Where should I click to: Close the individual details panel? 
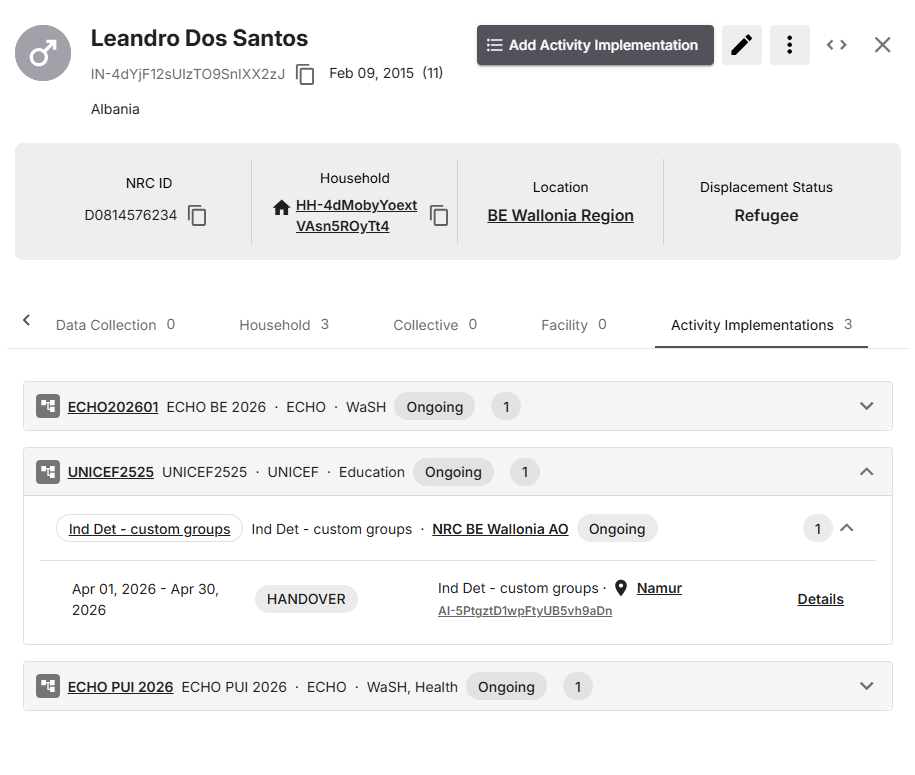882,45
